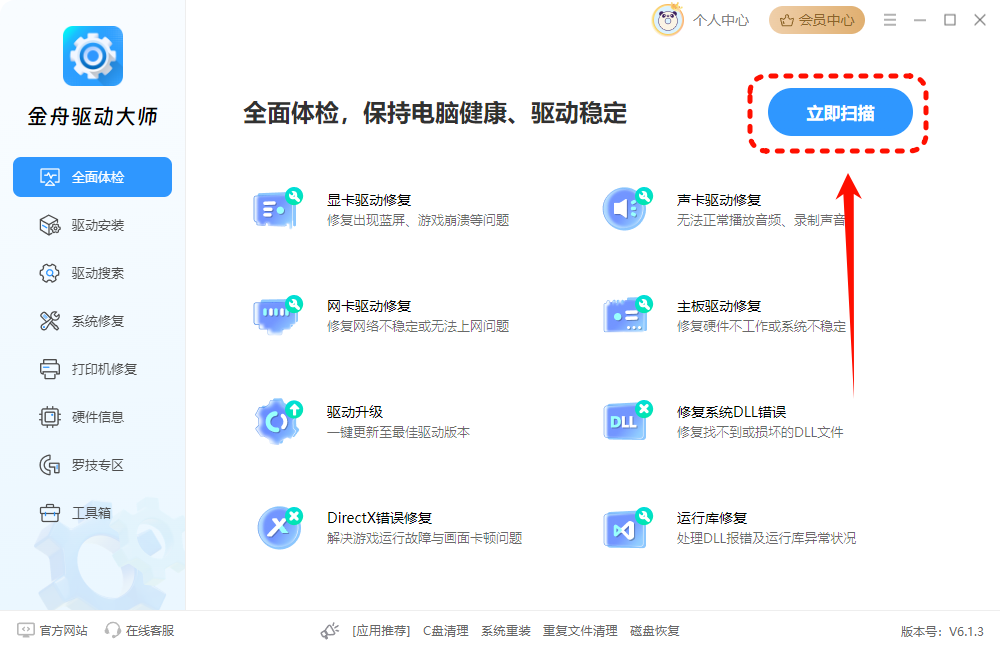Click the 运行库修复 title text

click(x=712, y=518)
